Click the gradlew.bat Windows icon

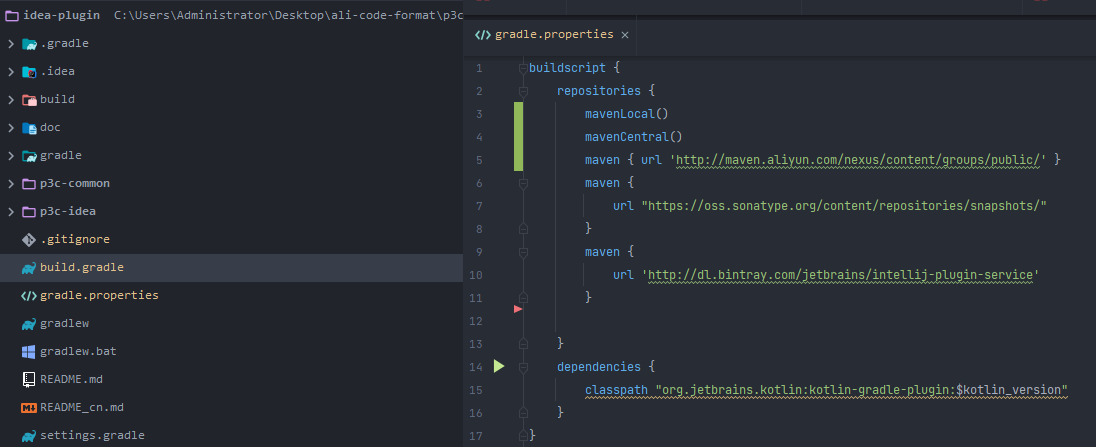[x=29, y=351]
